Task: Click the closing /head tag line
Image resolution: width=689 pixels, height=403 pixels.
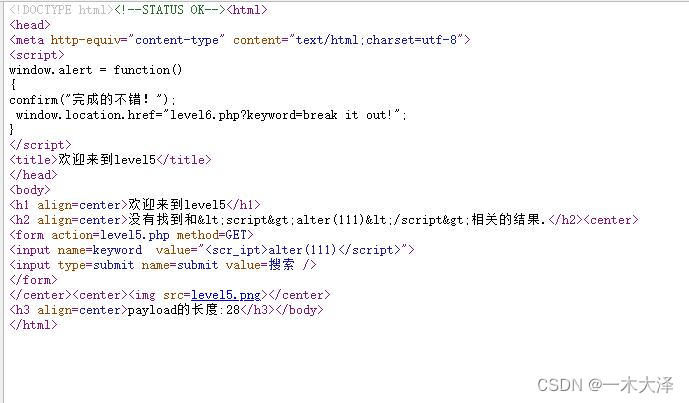Action: point(33,175)
